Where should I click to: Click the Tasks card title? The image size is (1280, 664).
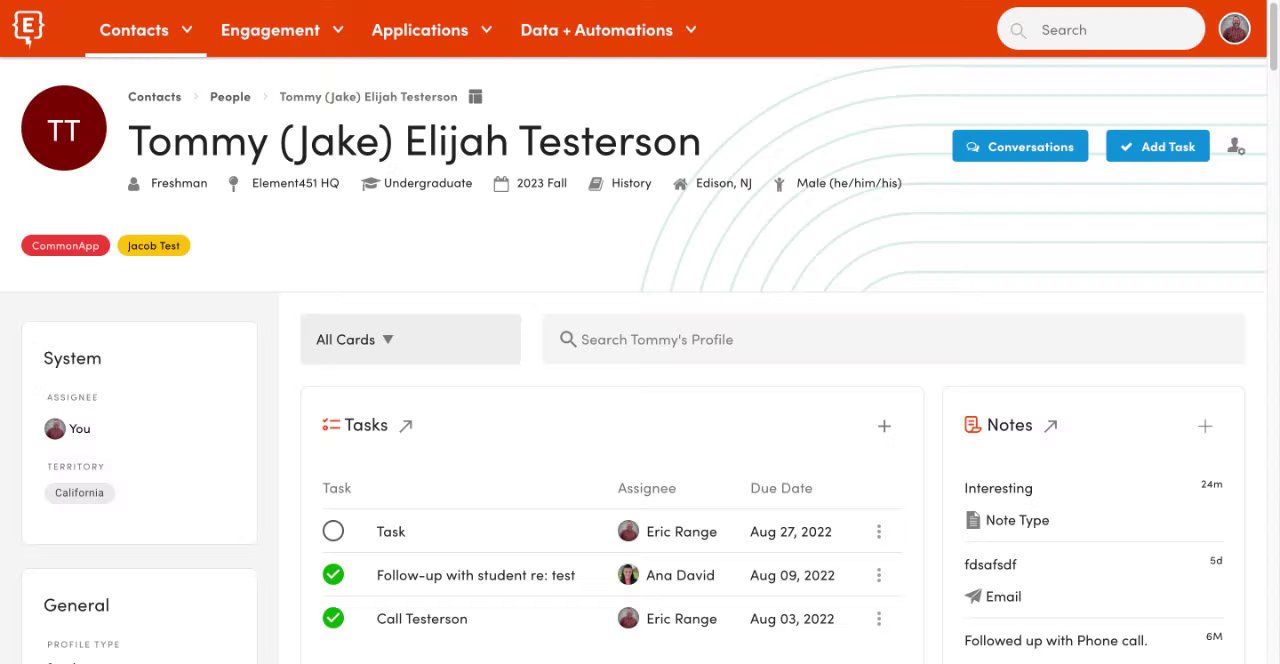pyautogui.click(x=366, y=425)
